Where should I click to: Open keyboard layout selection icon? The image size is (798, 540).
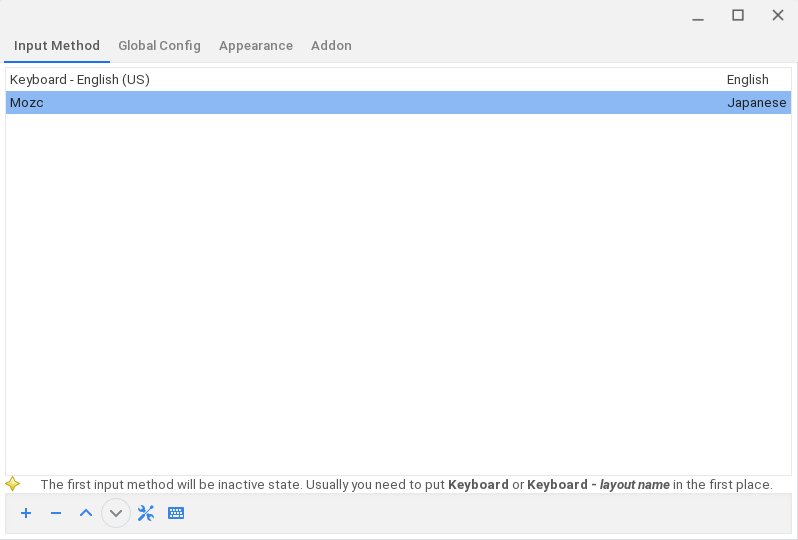(x=176, y=513)
